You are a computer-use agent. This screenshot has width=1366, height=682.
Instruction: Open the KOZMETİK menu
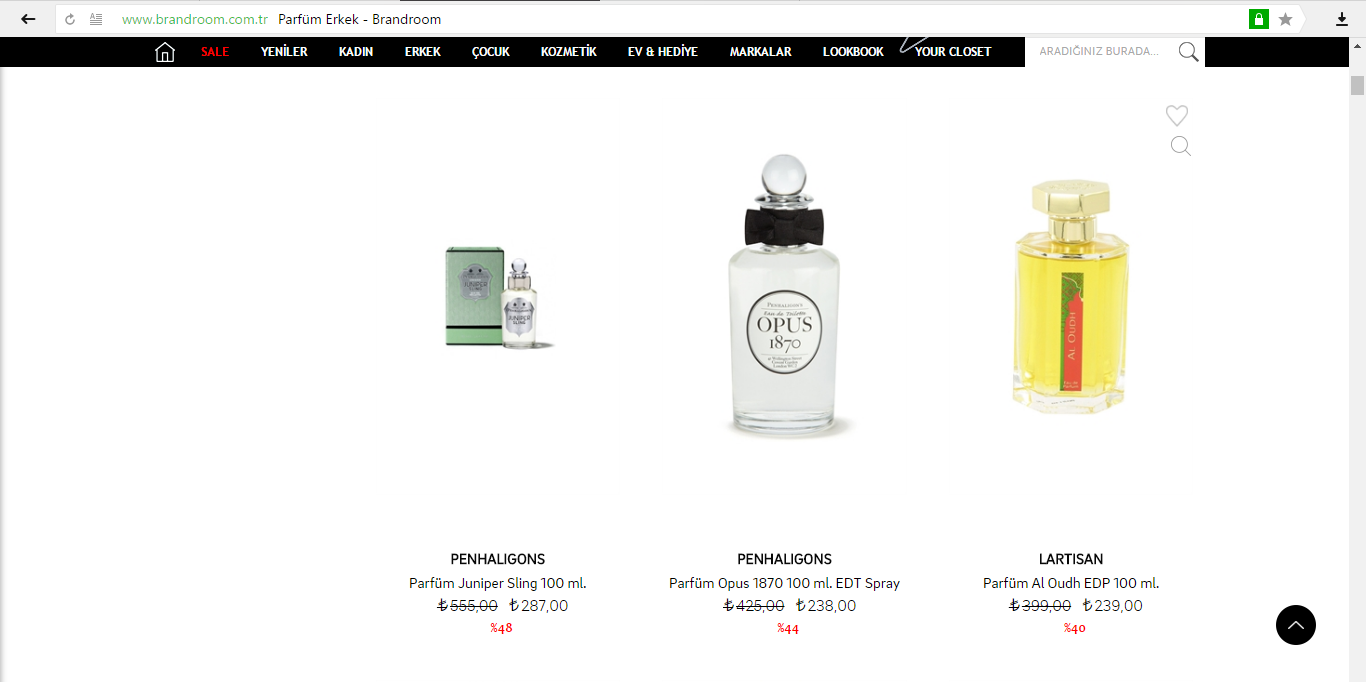(569, 52)
